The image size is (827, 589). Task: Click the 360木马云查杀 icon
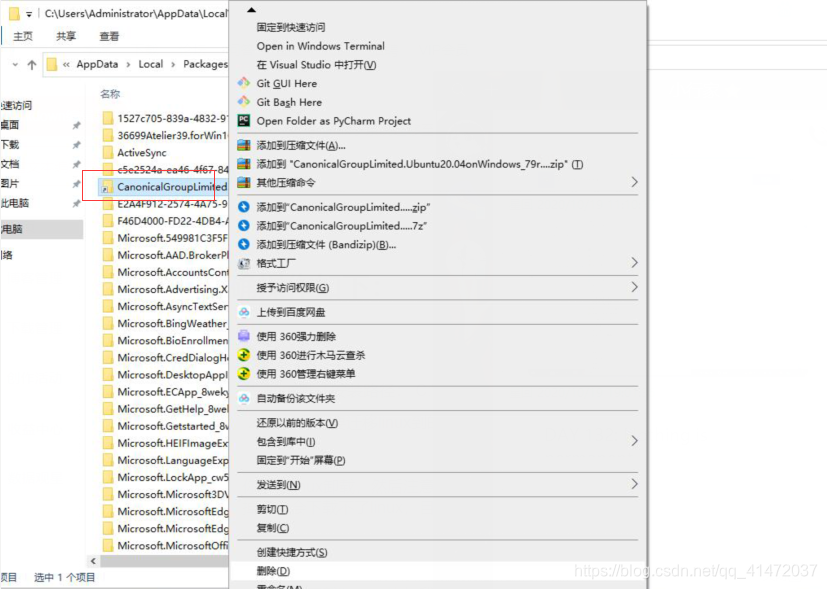pos(244,355)
